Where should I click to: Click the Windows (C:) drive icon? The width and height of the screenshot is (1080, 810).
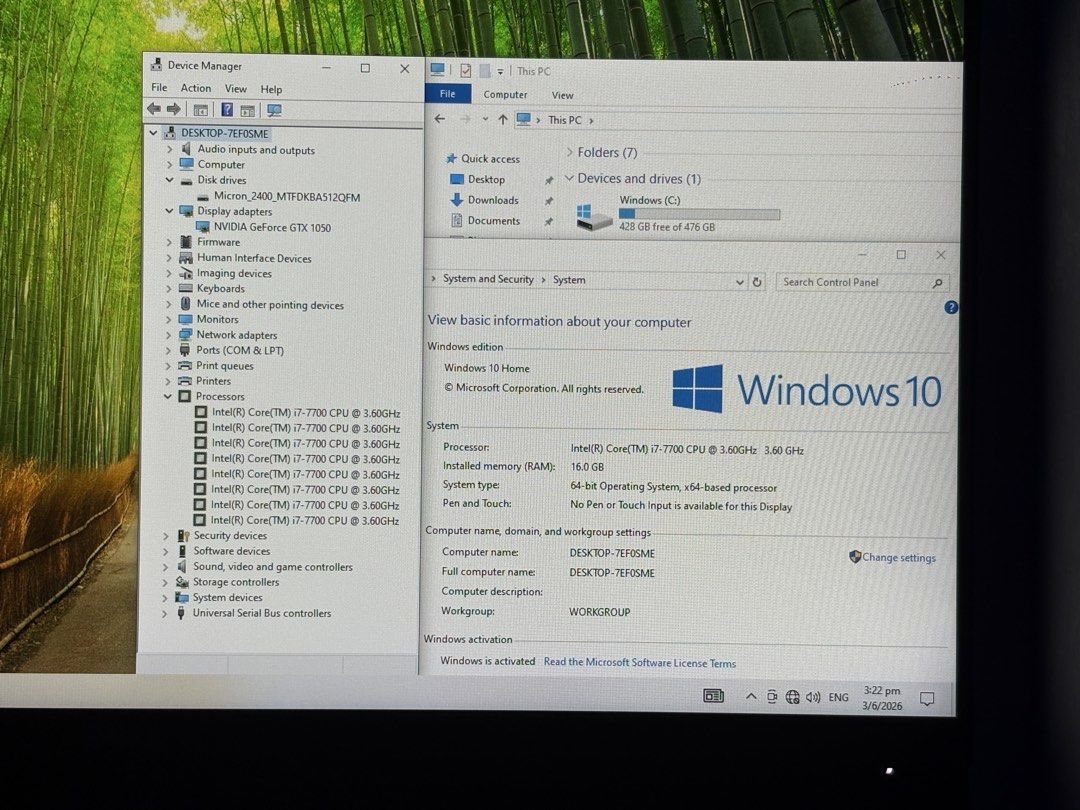[594, 217]
